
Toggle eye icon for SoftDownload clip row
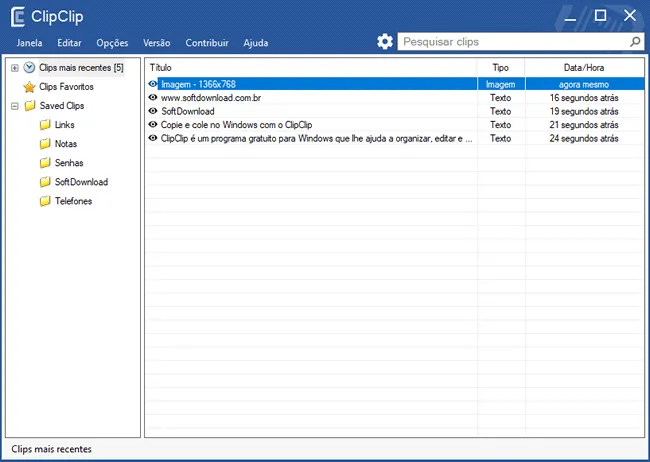(x=153, y=111)
